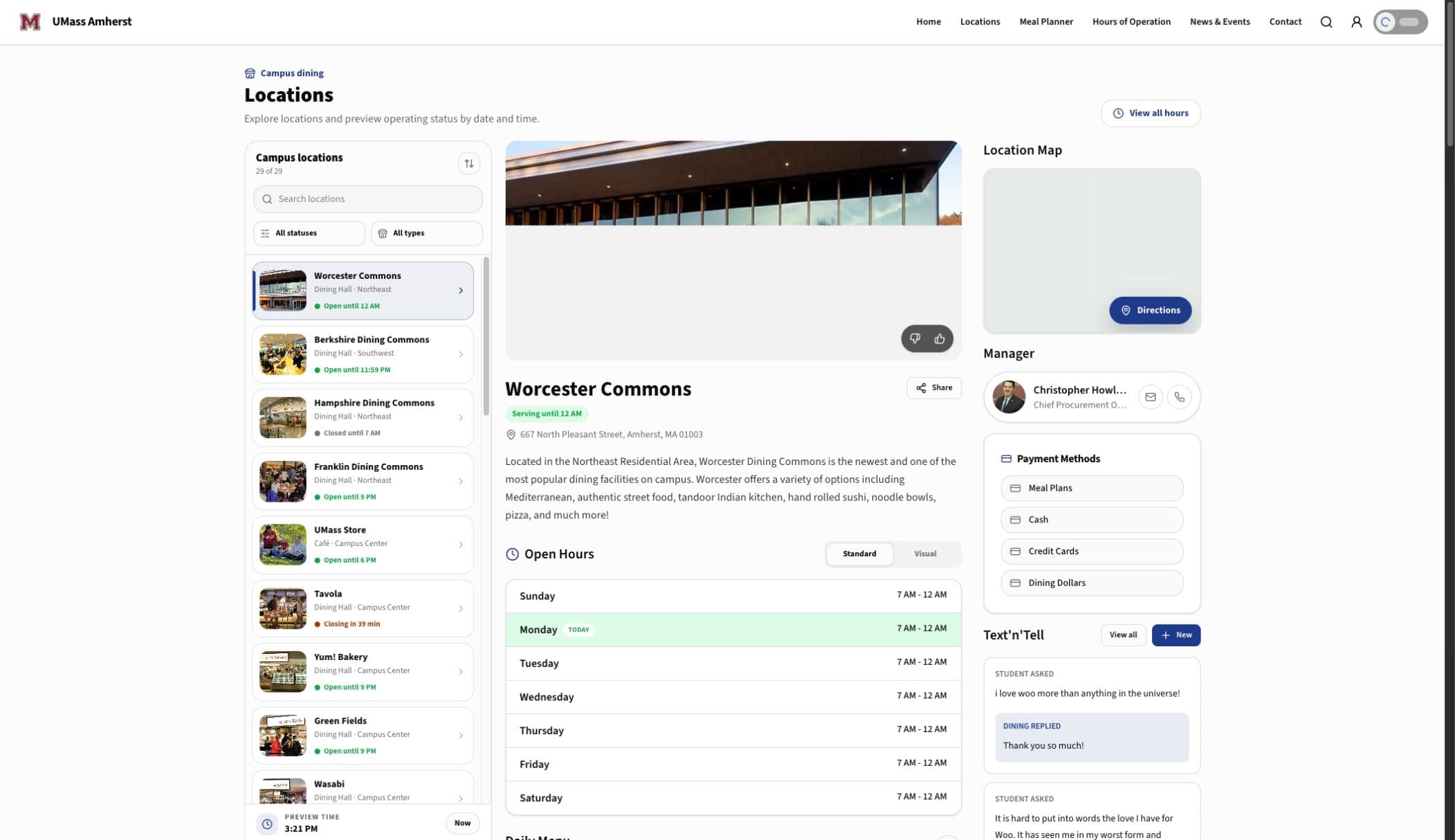Screen dimensions: 1455x840
Task: Open the site search magnifier icon
Action: pos(1326,22)
